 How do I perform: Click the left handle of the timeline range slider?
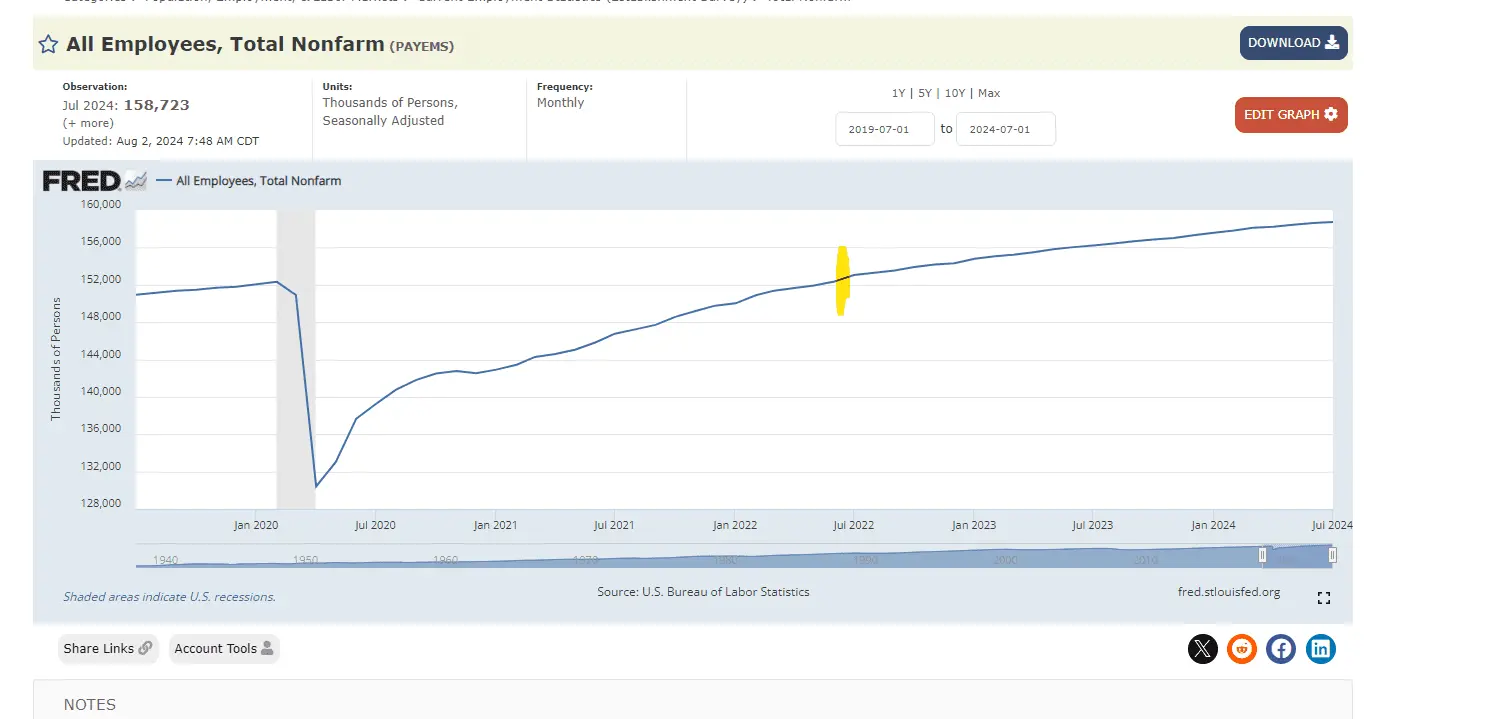[1263, 555]
